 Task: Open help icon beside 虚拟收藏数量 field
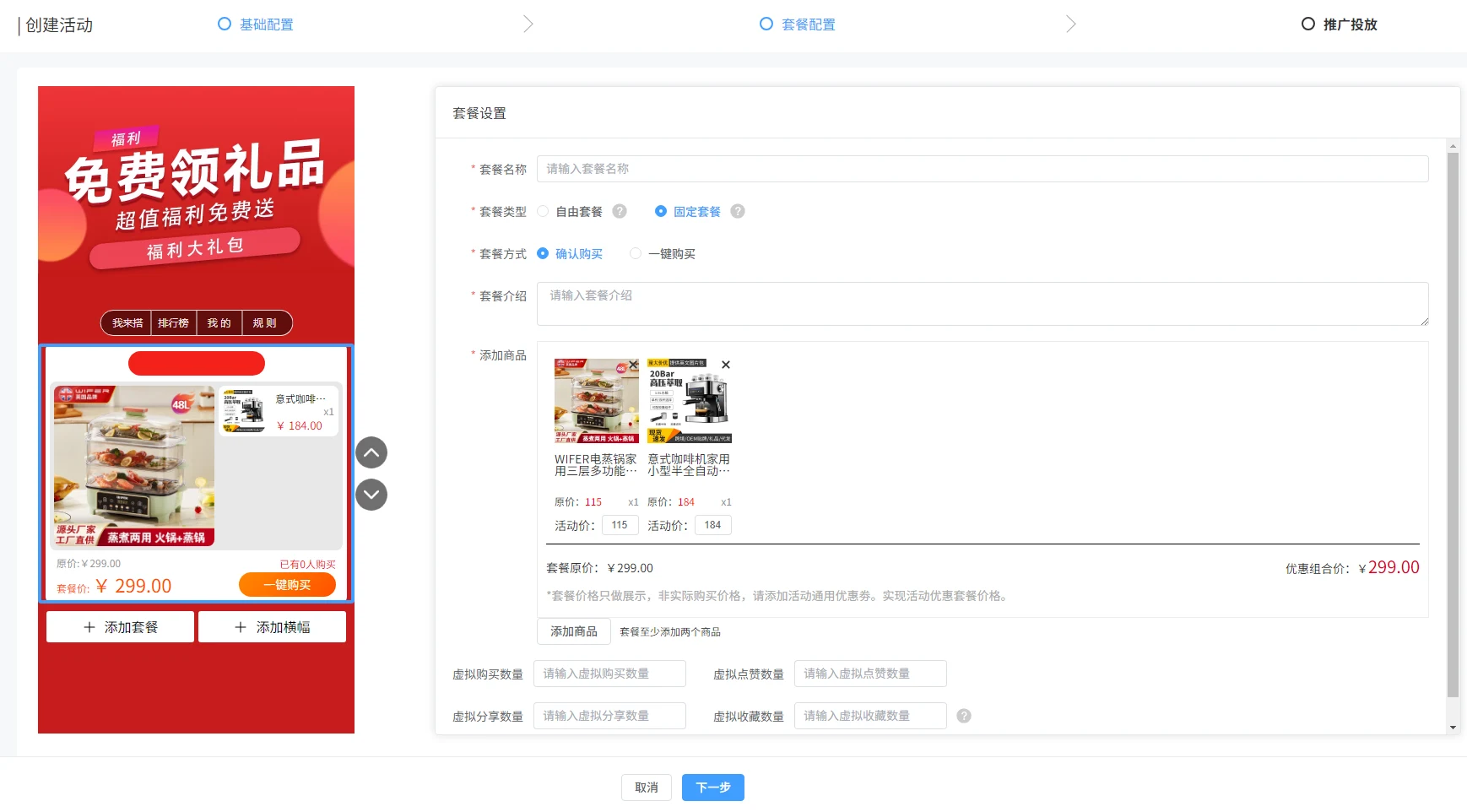point(964,716)
